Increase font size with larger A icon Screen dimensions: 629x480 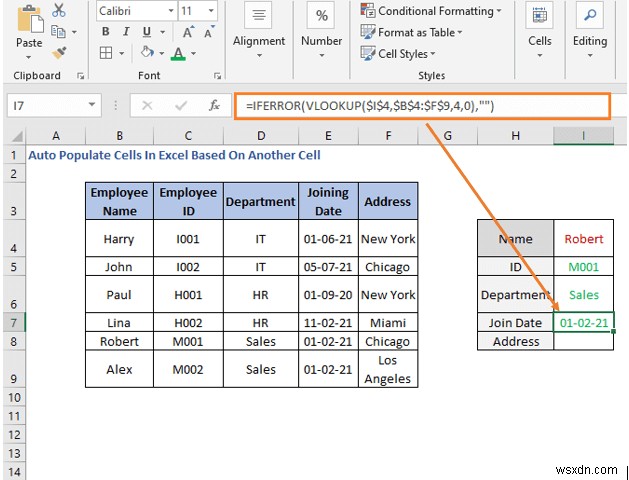click(188, 32)
